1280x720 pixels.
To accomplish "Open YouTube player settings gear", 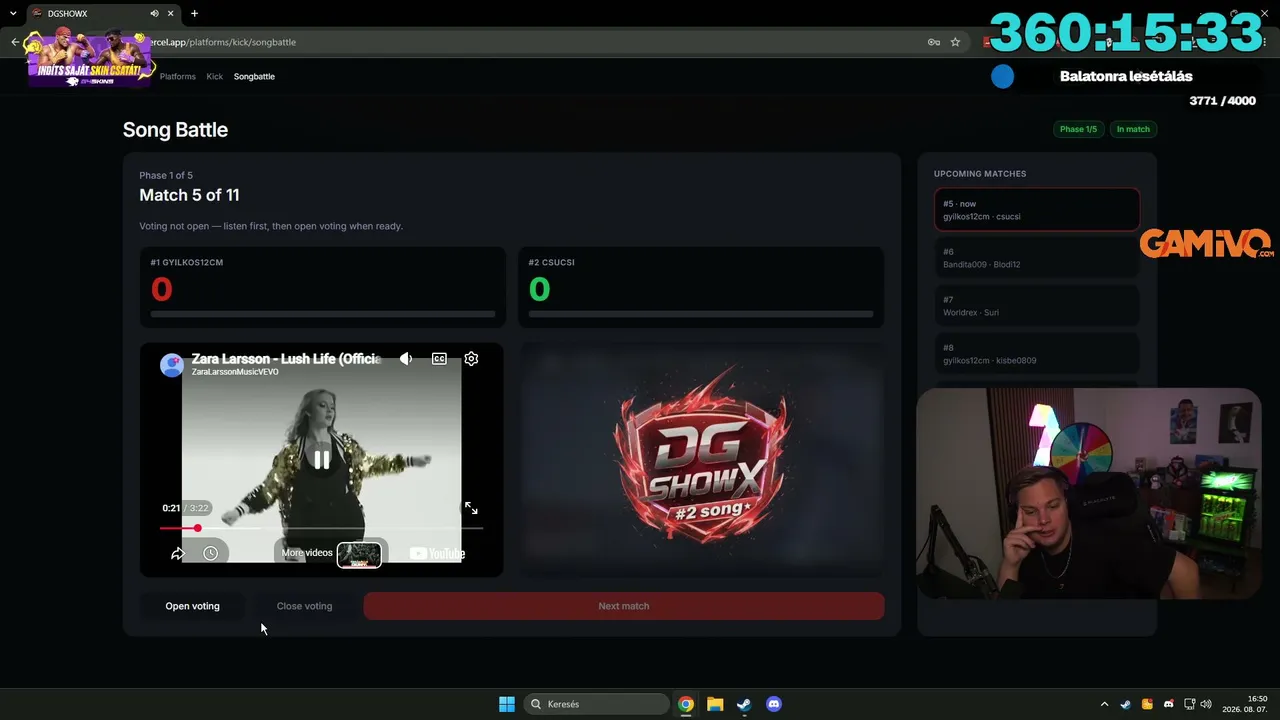I will [x=471, y=359].
